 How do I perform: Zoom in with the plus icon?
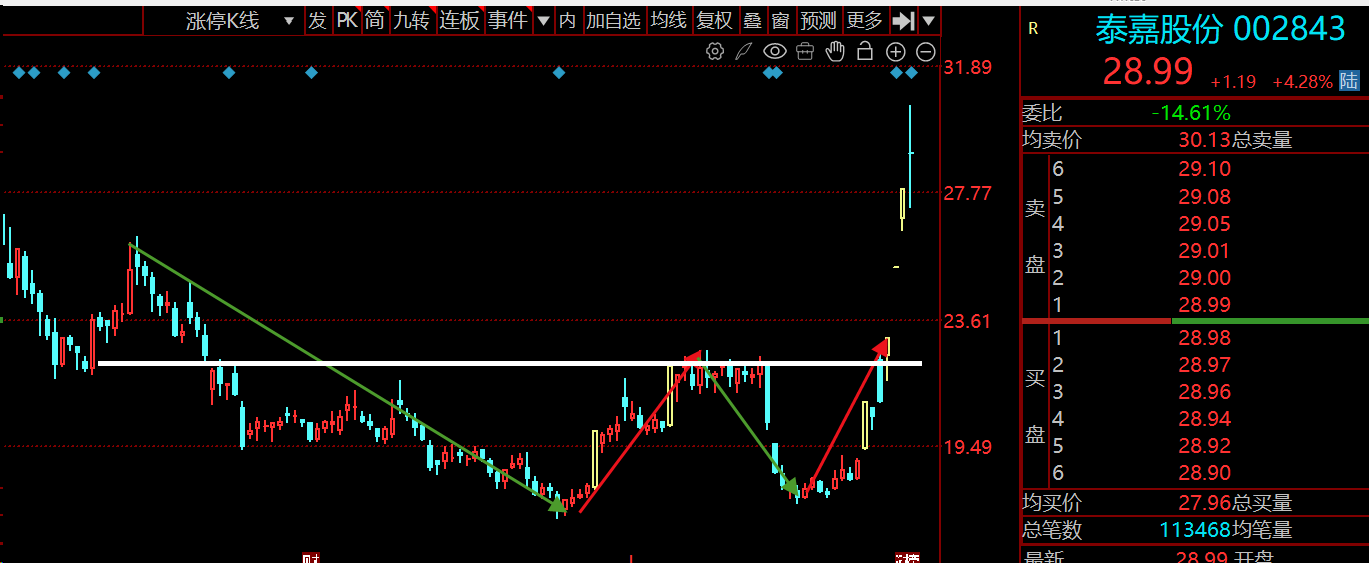[x=896, y=51]
